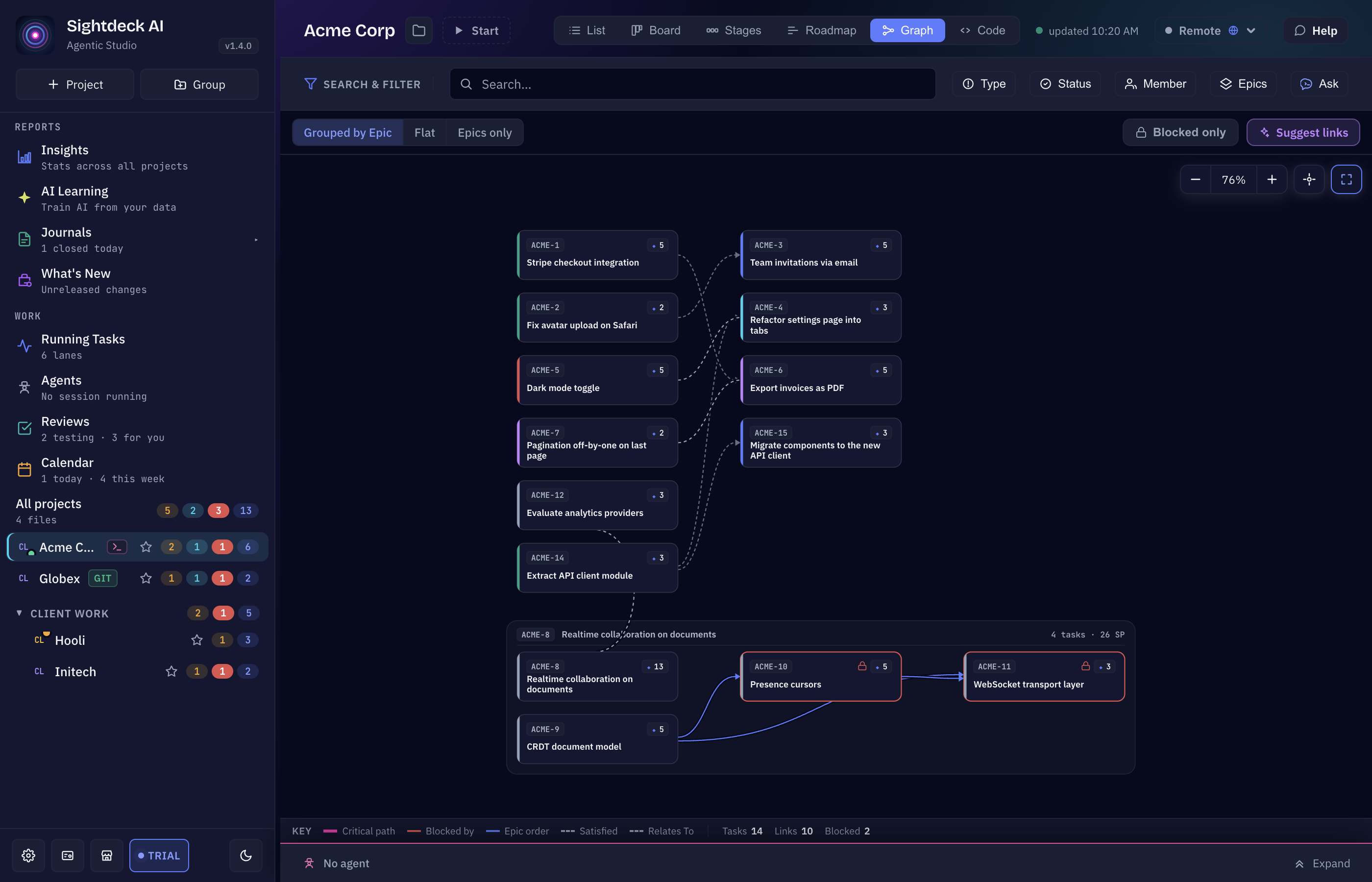Switch to Flat grouping mode

pyautogui.click(x=424, y=132)
